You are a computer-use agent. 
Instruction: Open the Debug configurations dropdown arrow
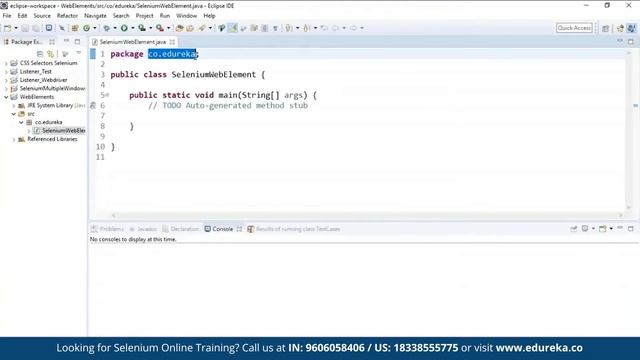(115, 28)
